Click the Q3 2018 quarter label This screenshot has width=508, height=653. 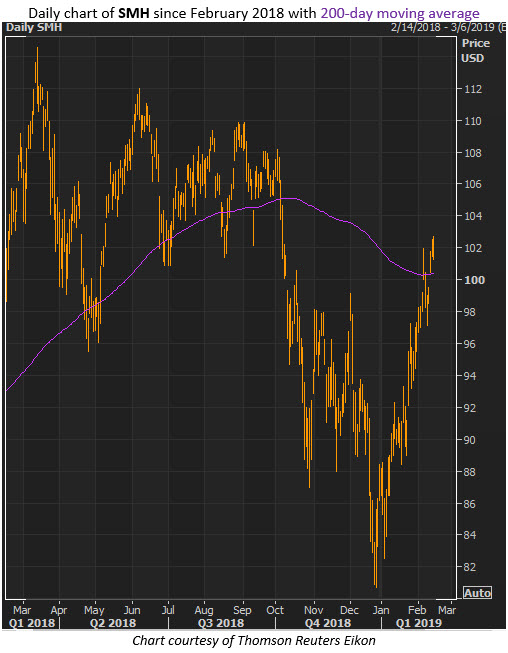221,623
